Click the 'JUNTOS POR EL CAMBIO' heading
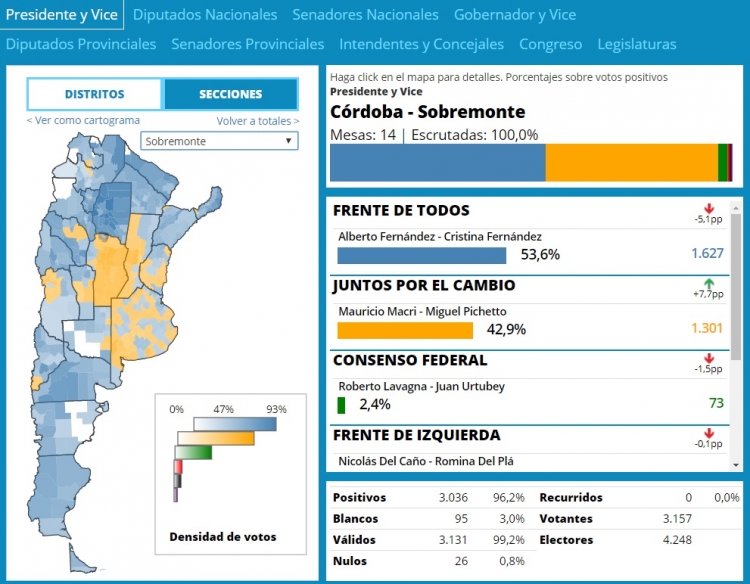This screenshot has height=584, width=750. tap(424, 286)
